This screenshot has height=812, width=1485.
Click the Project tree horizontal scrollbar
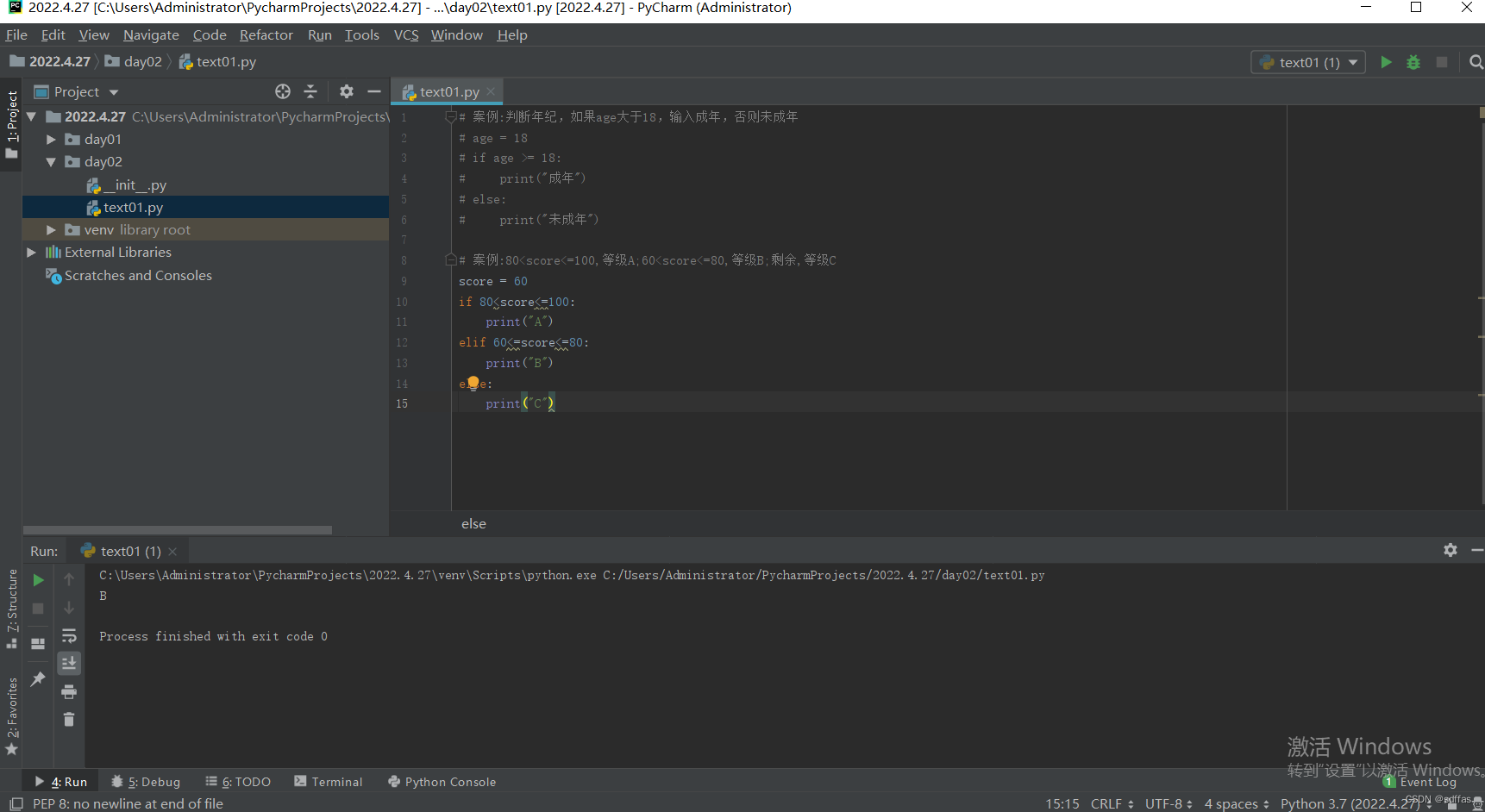[x=178, y=530]
